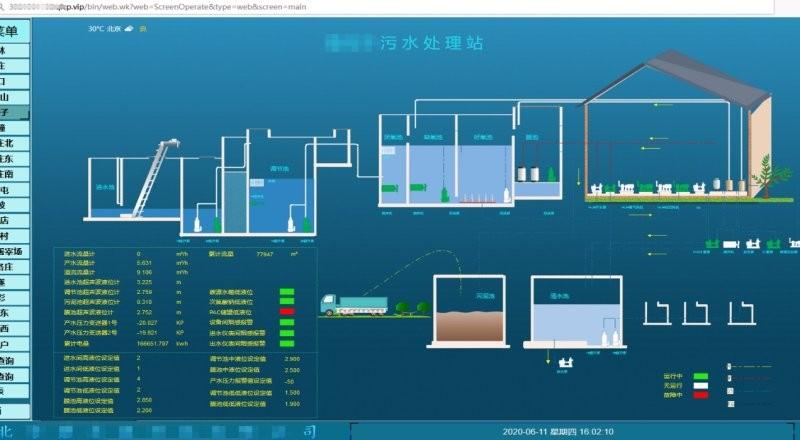800x440 pixels.
Task: Click the red aerator in the aerobic tank
Action: tap(477, 199)
